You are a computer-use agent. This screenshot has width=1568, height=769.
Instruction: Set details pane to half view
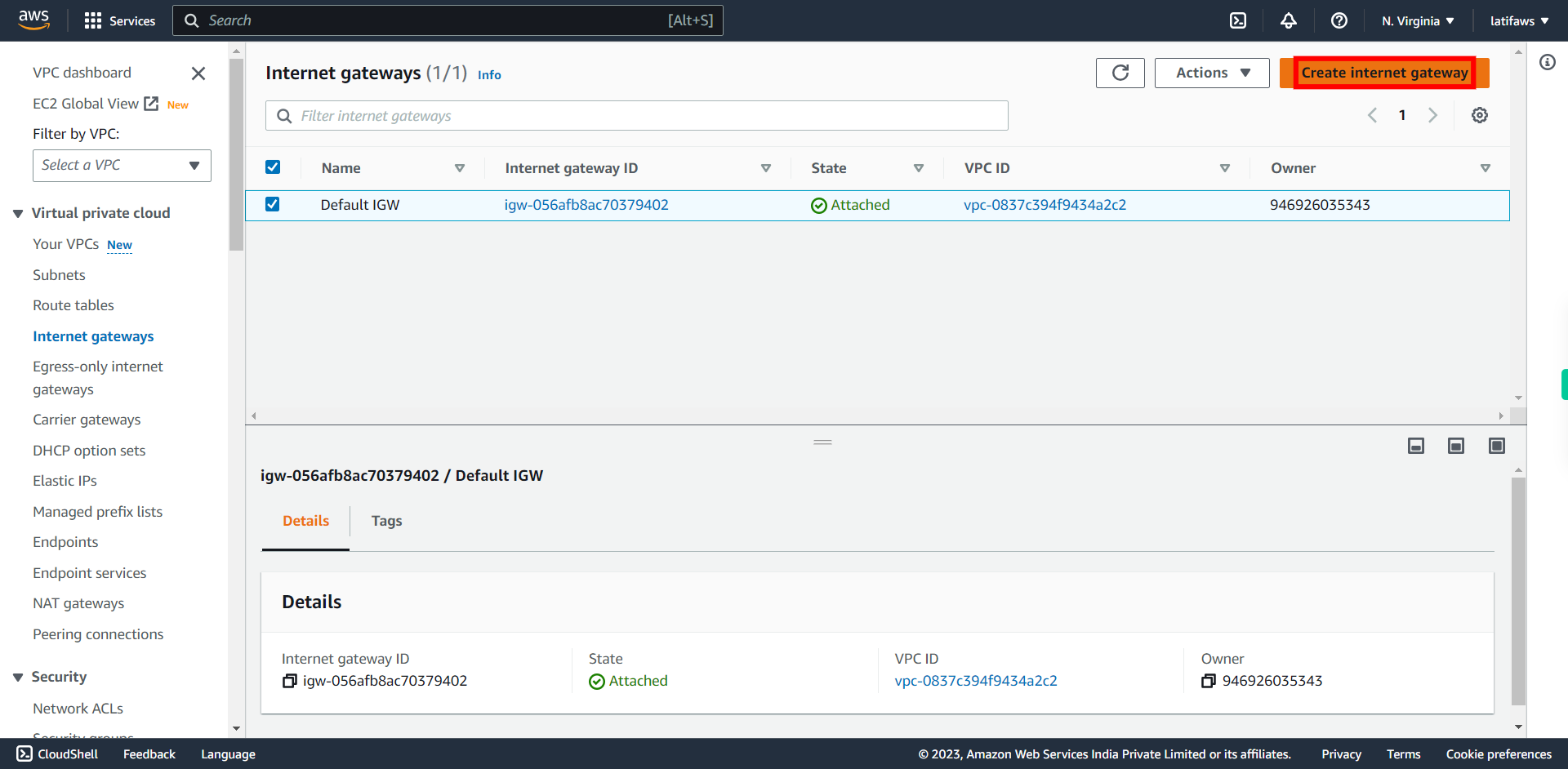coord(1456,446)
